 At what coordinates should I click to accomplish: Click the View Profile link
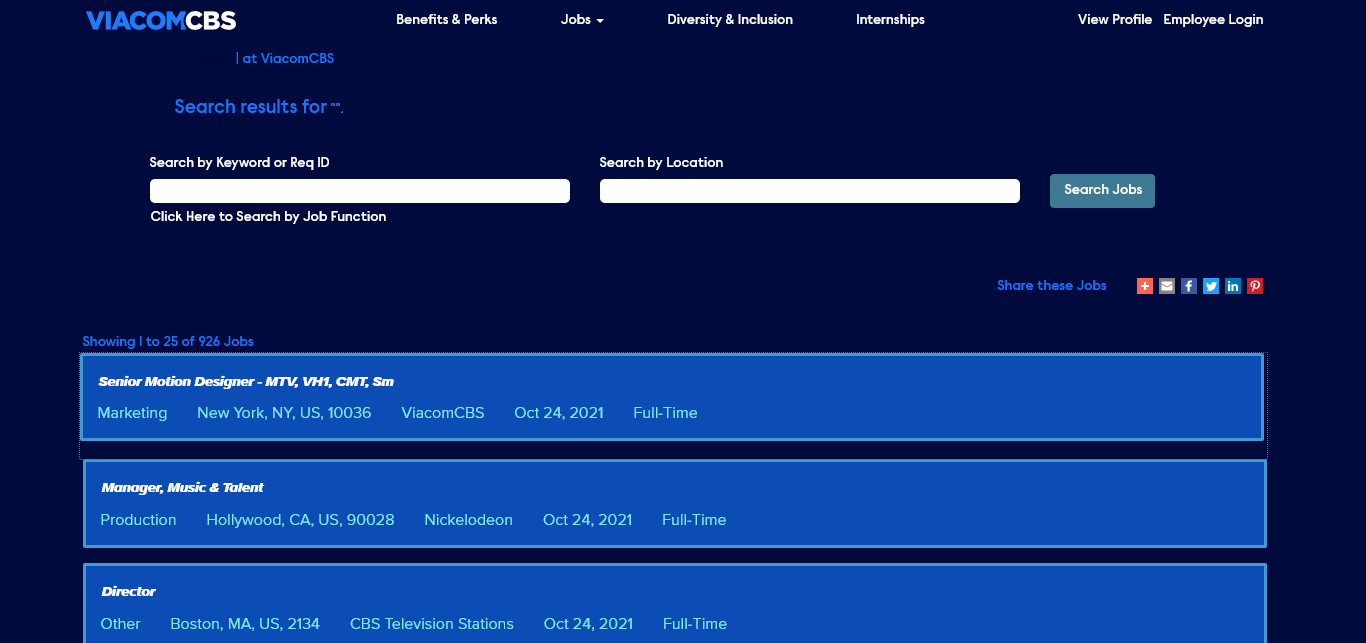1114,20
